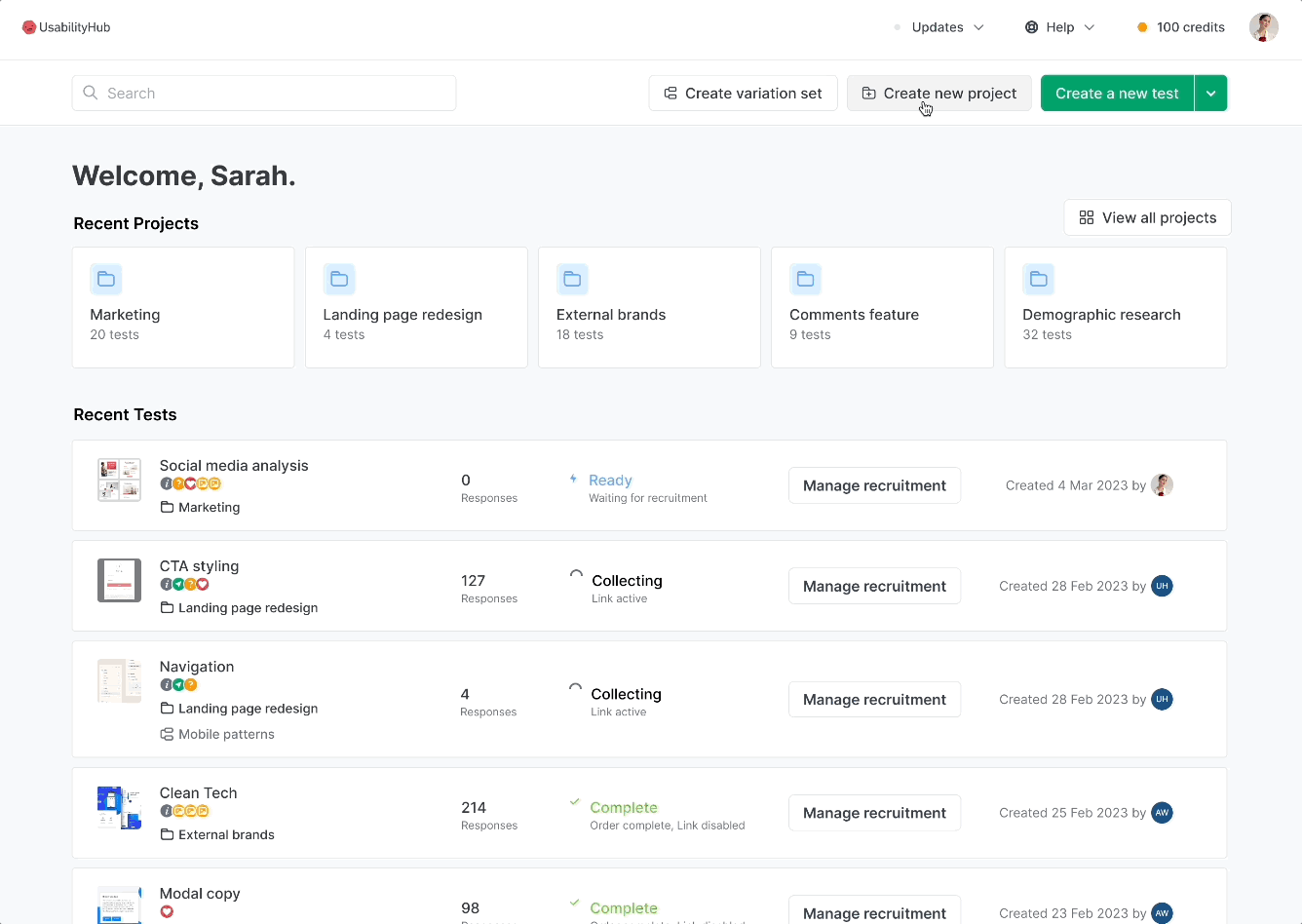Open the green test options arrow
The height and width of the screenshot is (924, 1302).
(x=1210, y=94)
